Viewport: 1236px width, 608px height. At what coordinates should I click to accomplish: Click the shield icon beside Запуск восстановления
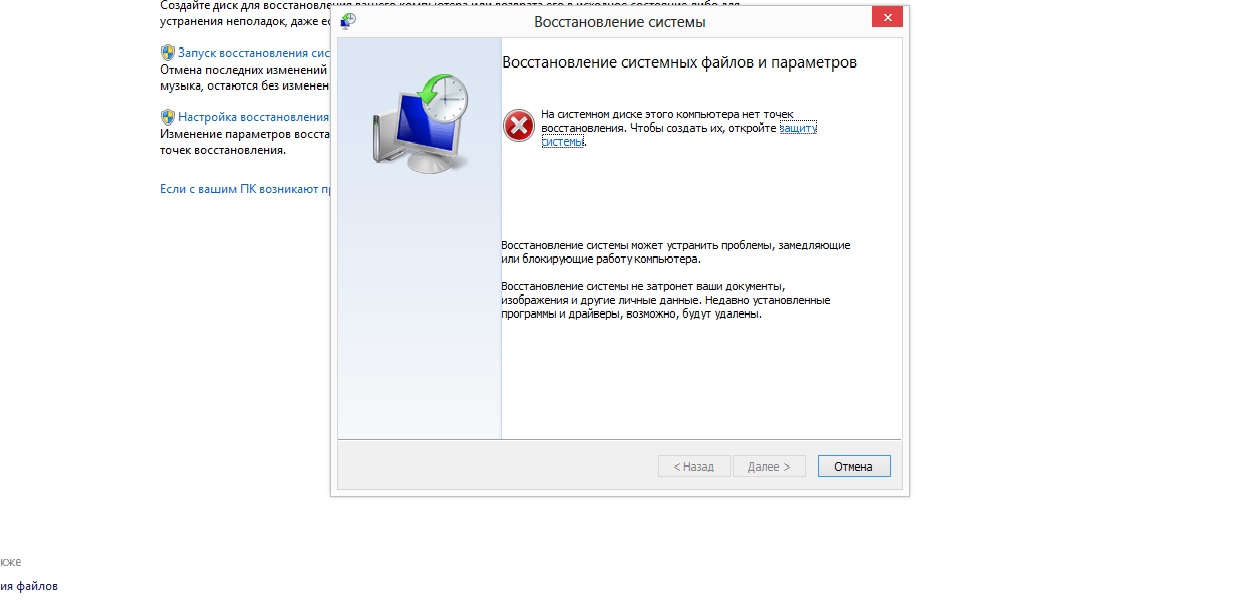(x=168, y=53)
